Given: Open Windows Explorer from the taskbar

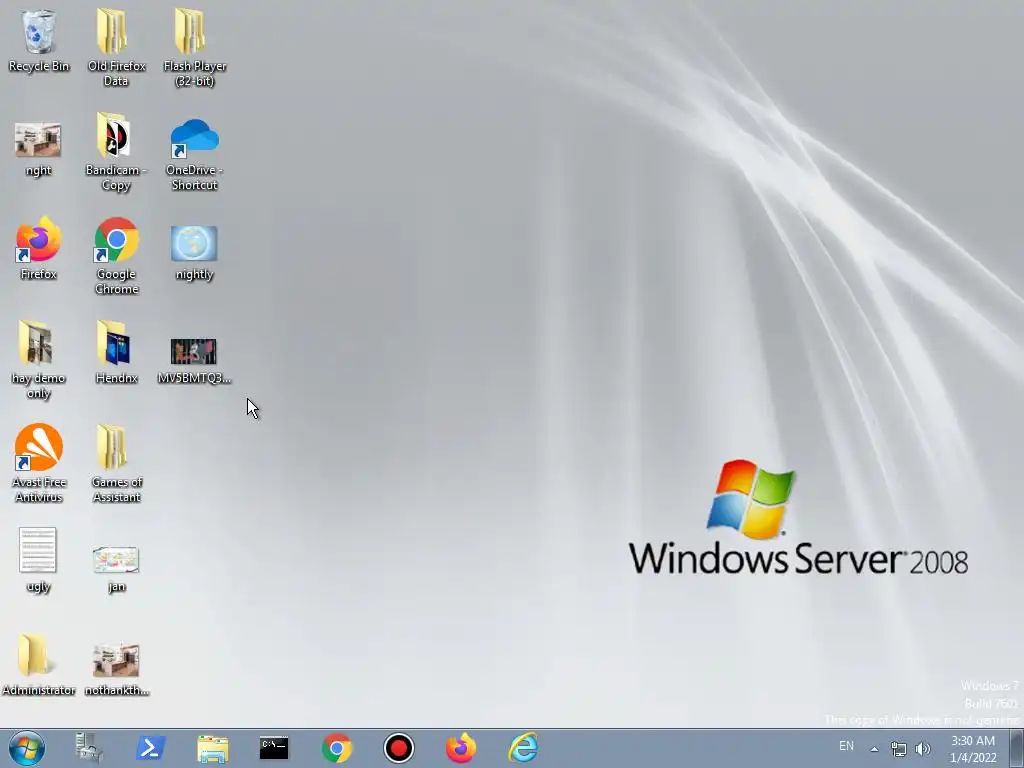Looking at the screenshot, I should click(212, 748).
